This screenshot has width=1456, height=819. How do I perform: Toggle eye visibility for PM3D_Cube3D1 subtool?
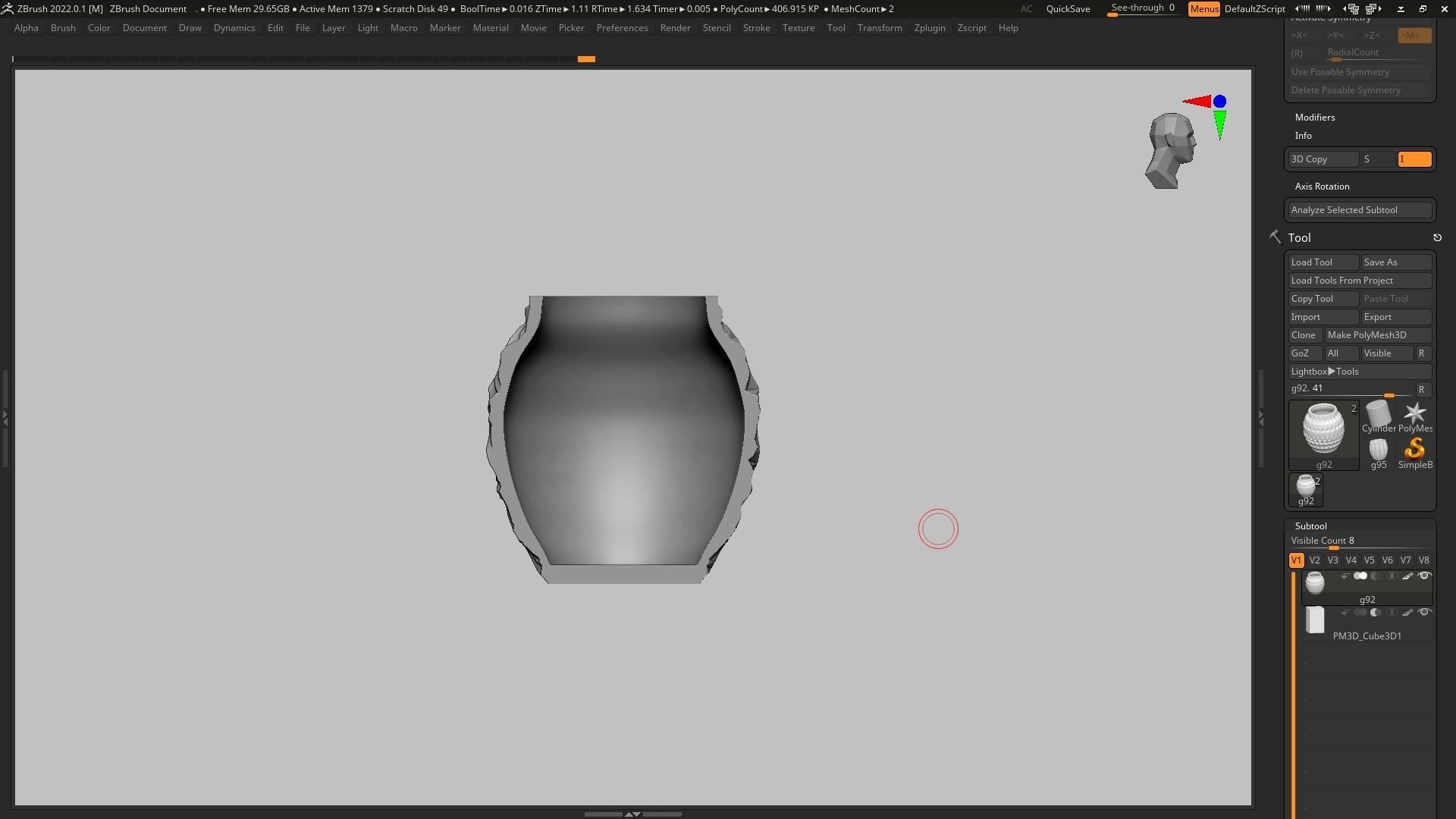pos(1424,613)
